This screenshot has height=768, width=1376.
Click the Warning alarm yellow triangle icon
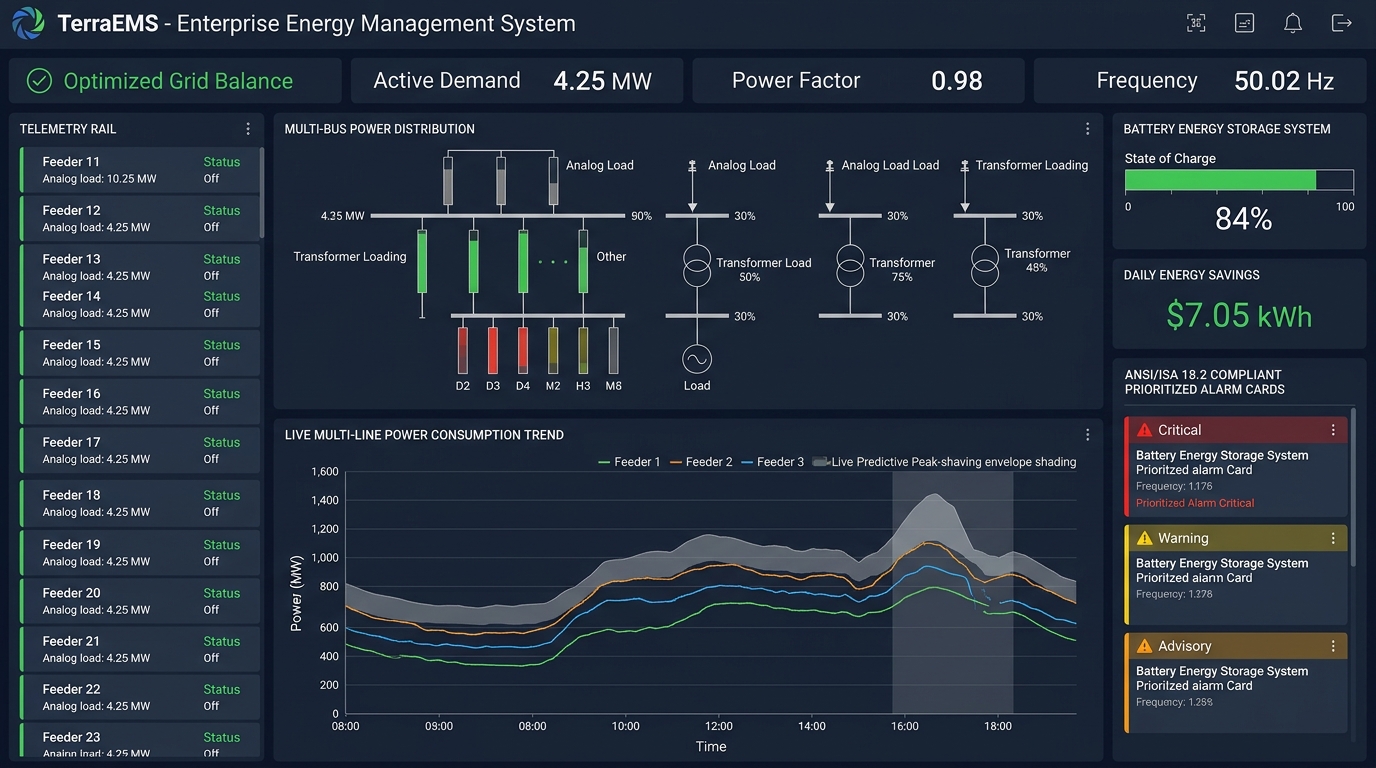[x=1144, y=538]
